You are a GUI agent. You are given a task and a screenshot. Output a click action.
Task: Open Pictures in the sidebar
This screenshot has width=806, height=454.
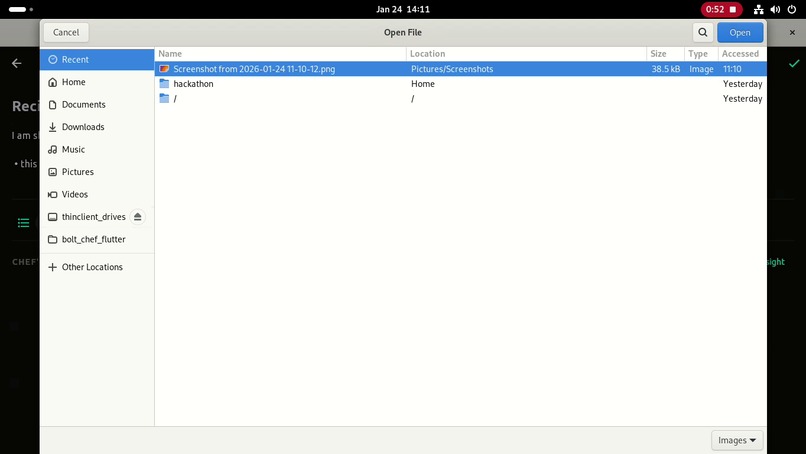point(97,172)
